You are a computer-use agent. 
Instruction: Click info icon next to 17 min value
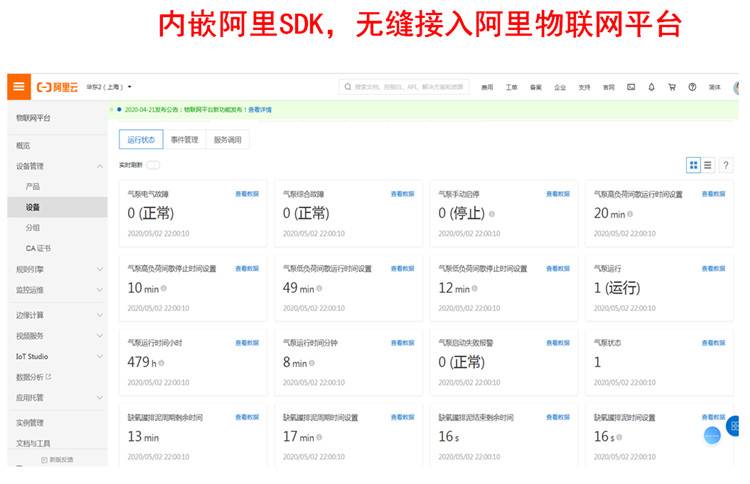point(319,437)
